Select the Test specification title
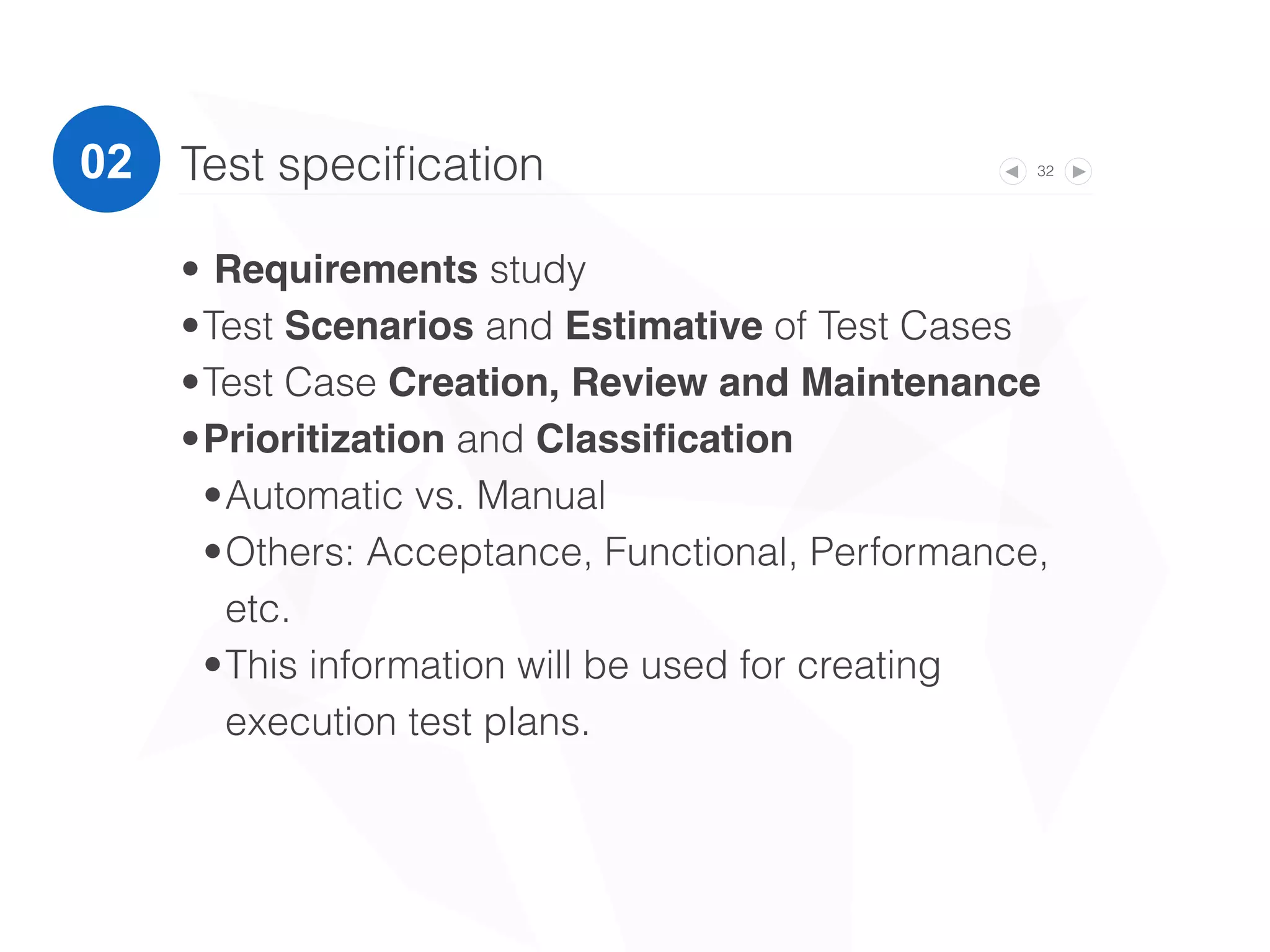 pyautogui.click(x=362, y=164)
